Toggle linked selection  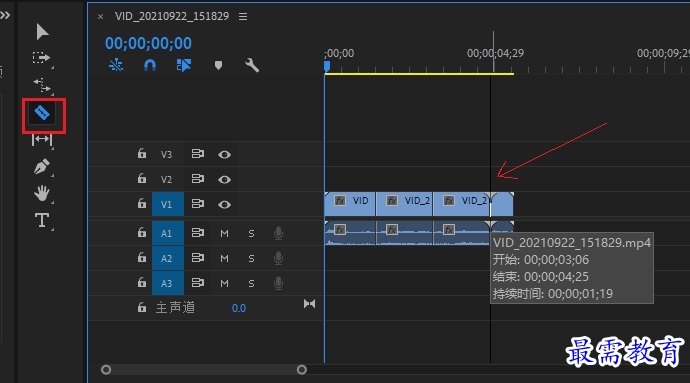pyautogui.click(x=184, y=65)
